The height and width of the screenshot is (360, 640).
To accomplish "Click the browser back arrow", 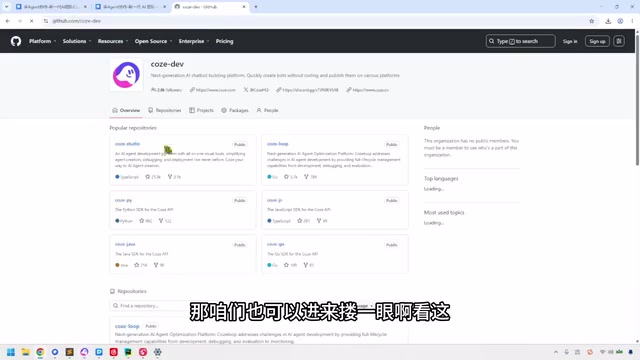I will 8,21.
